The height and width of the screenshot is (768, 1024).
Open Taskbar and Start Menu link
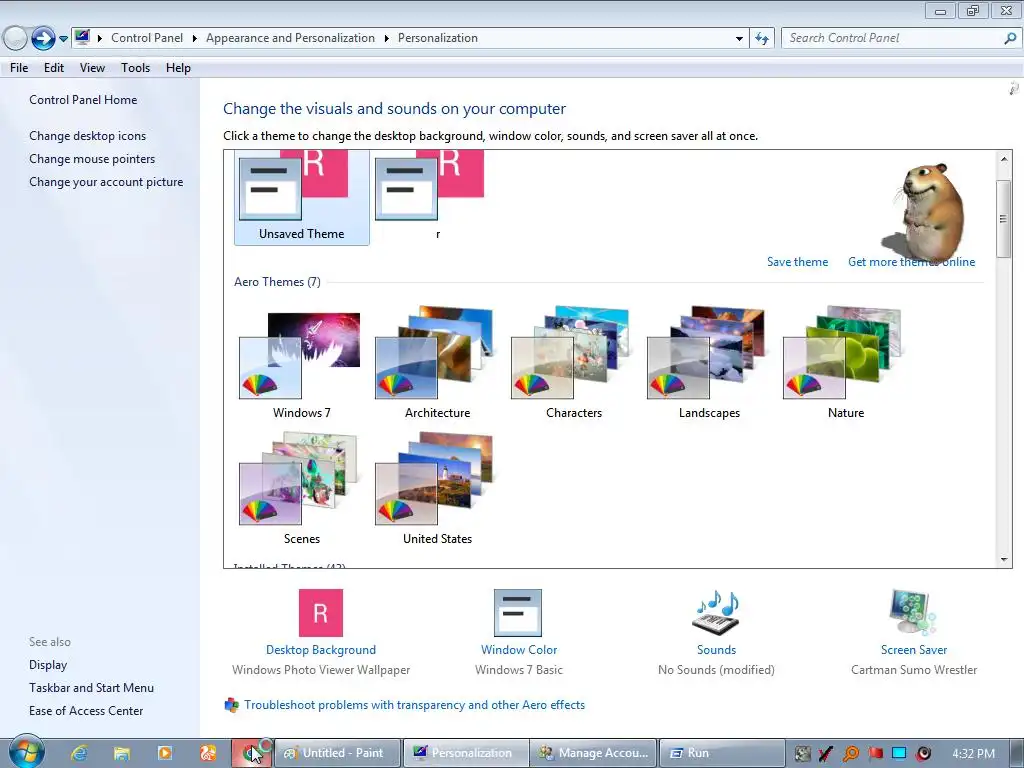[91, 688]
